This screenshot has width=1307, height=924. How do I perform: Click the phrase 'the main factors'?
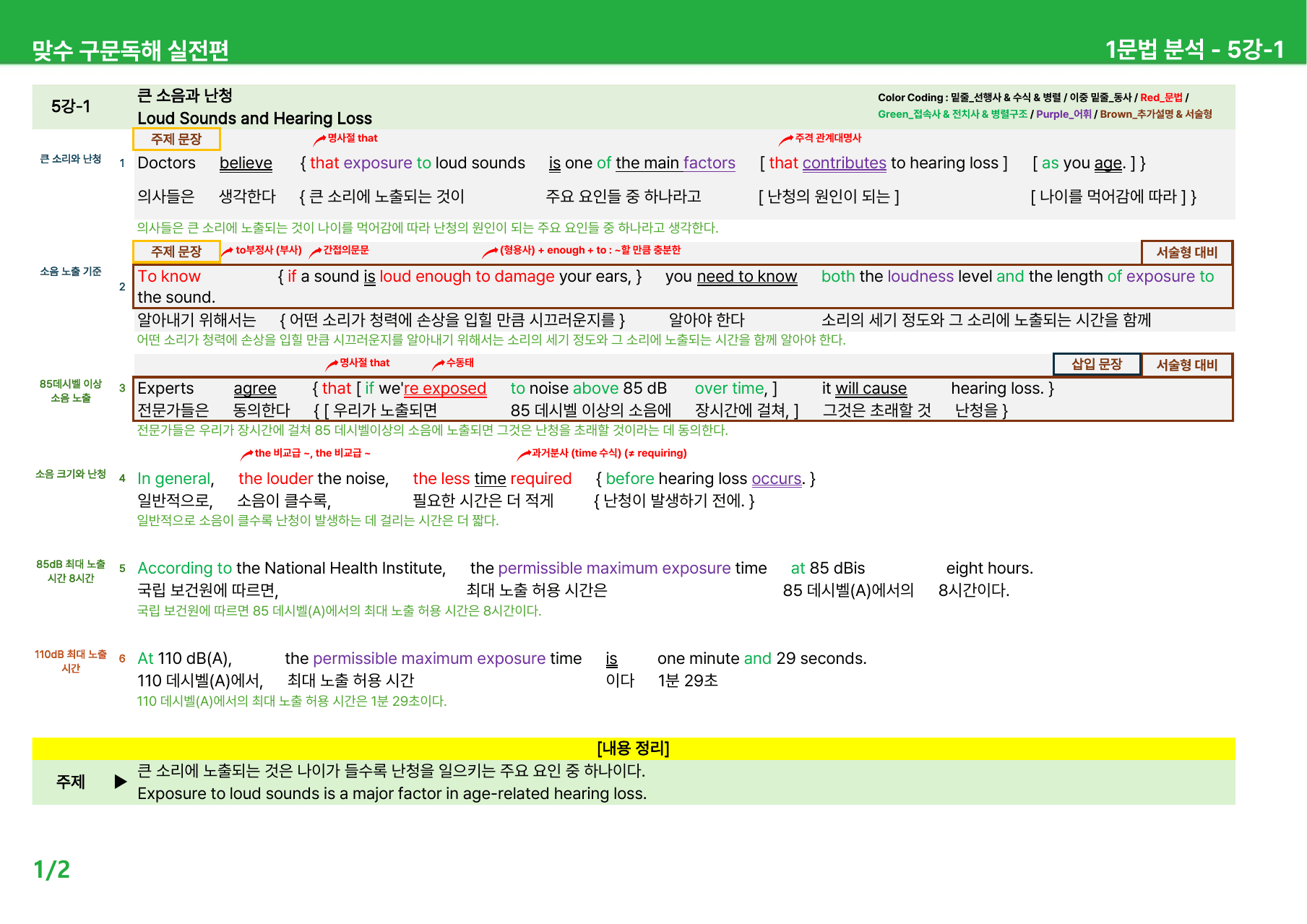676,163
